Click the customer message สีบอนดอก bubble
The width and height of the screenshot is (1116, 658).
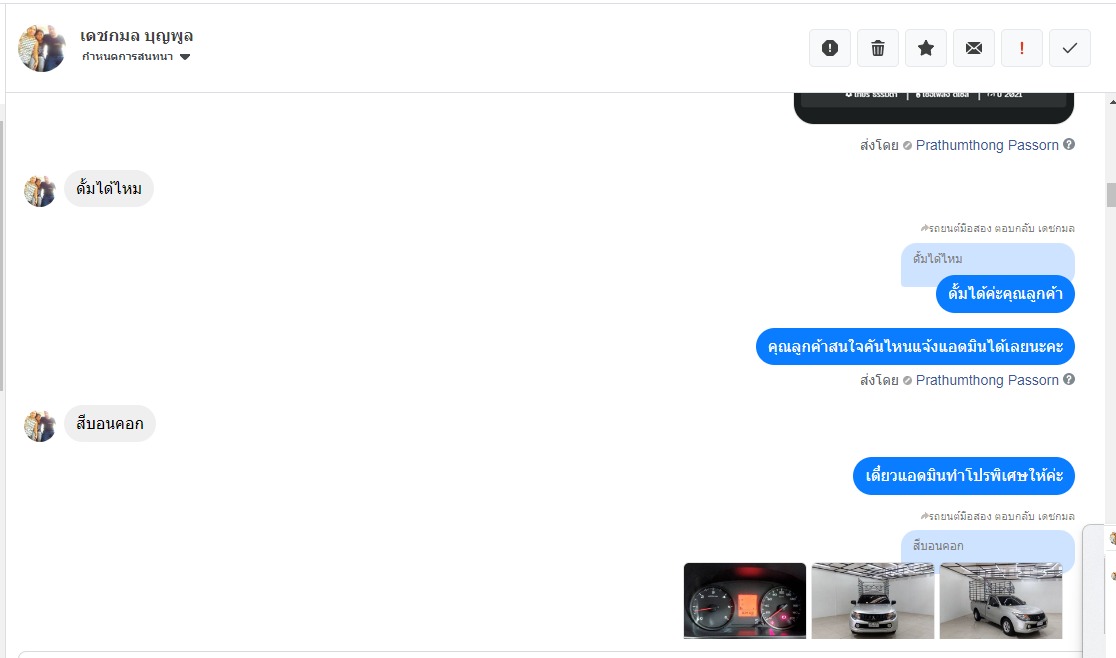[x=110, y=423]
